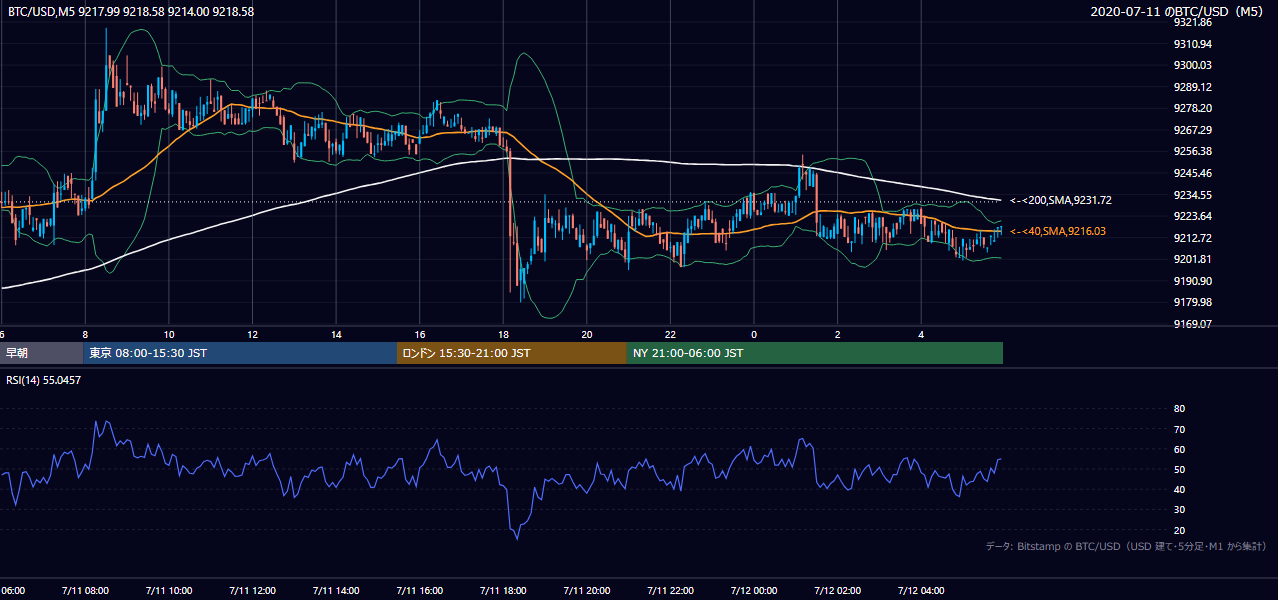
Task: Click hour marker 12 under the price chart
Action: 253,334
